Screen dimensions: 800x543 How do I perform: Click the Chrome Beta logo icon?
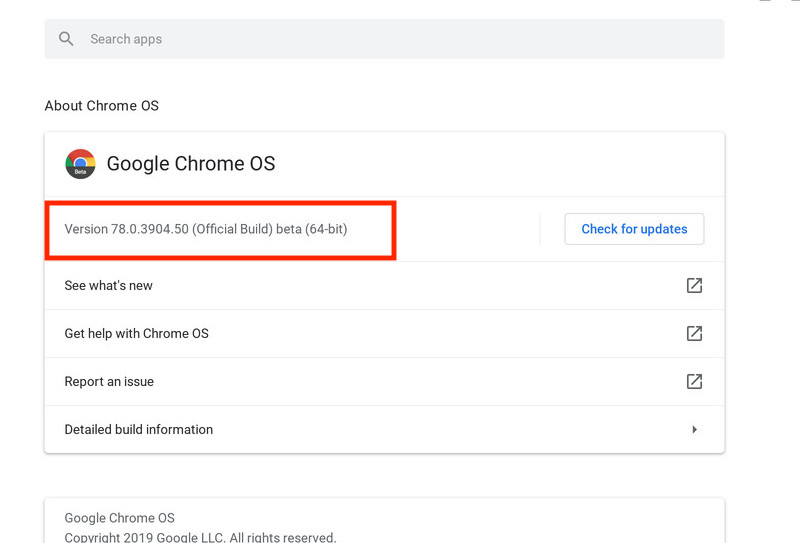pos(80,164)
